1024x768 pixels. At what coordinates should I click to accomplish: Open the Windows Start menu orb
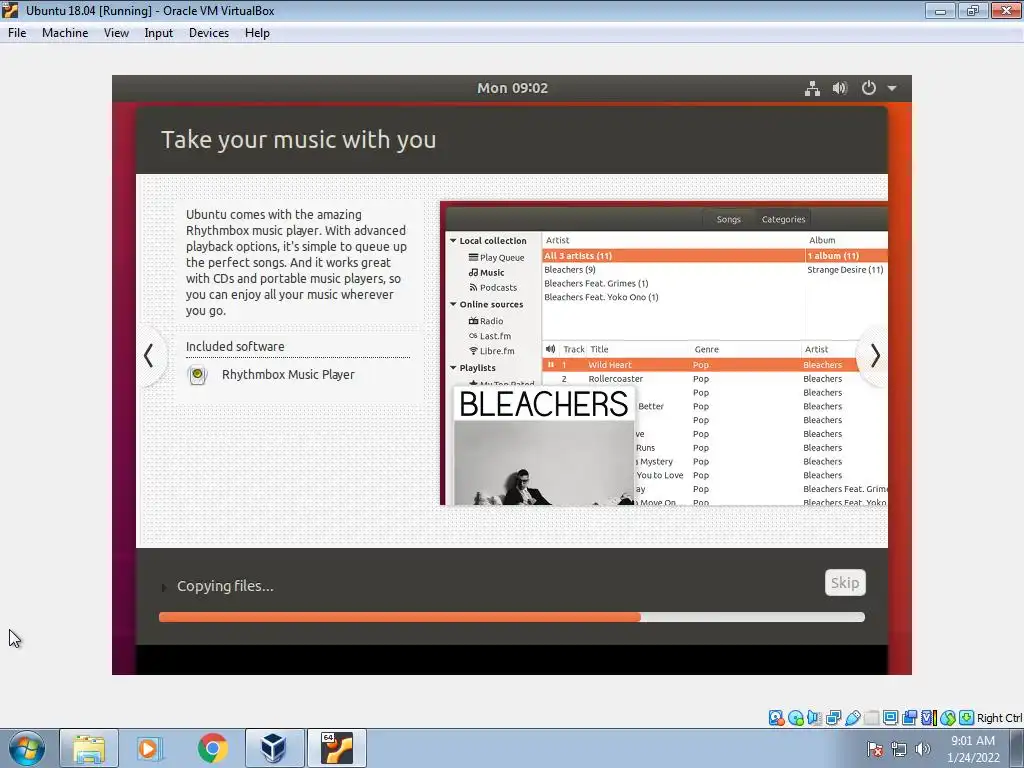27,748
